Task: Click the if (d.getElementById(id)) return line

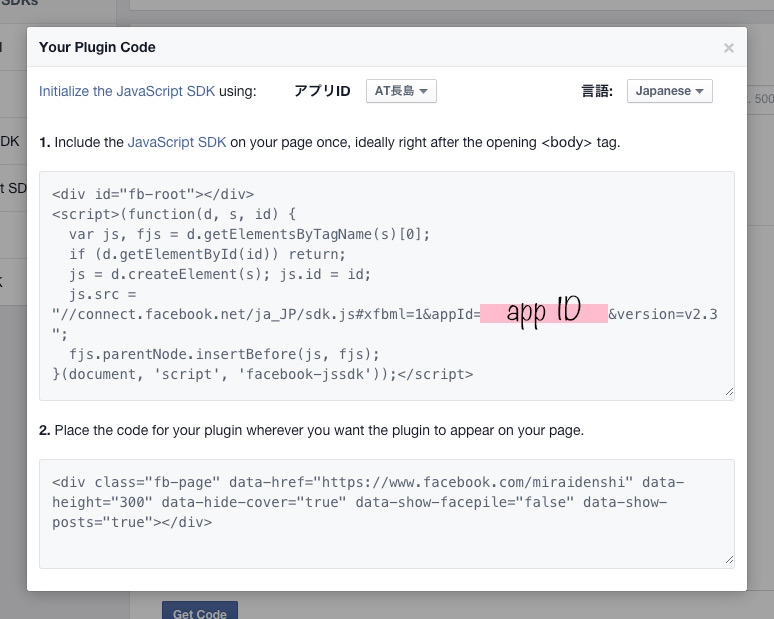Action: [207, 254]
